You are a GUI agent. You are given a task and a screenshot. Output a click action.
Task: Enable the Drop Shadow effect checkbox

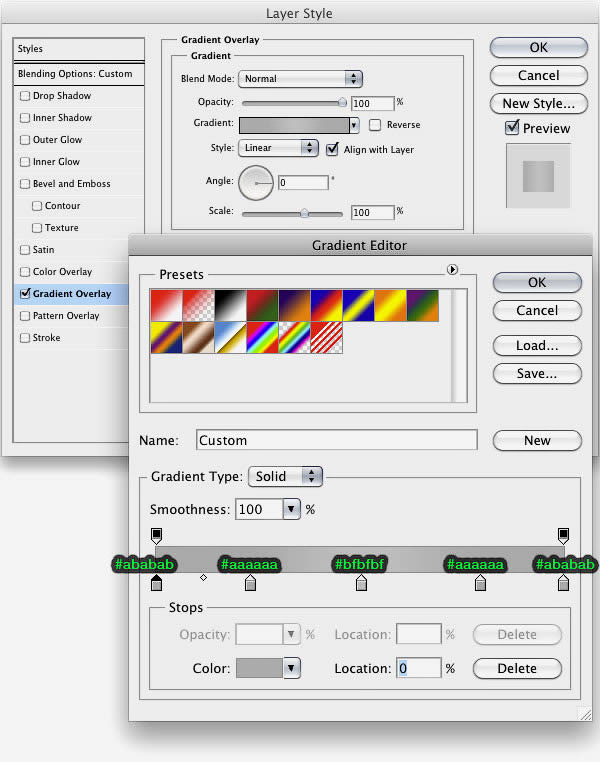(25, 96)
